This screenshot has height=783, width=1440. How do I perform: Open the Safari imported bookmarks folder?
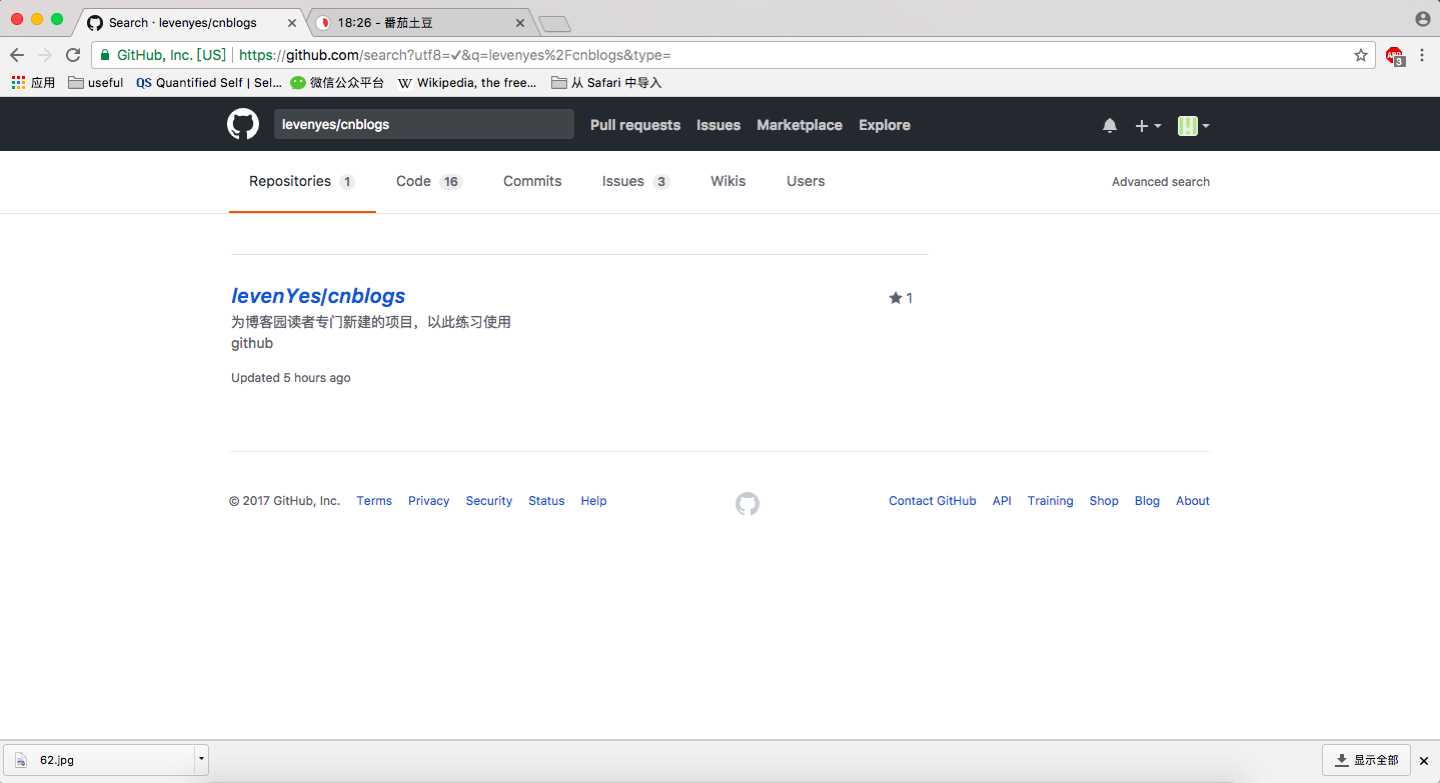click(x=606, y=82)
